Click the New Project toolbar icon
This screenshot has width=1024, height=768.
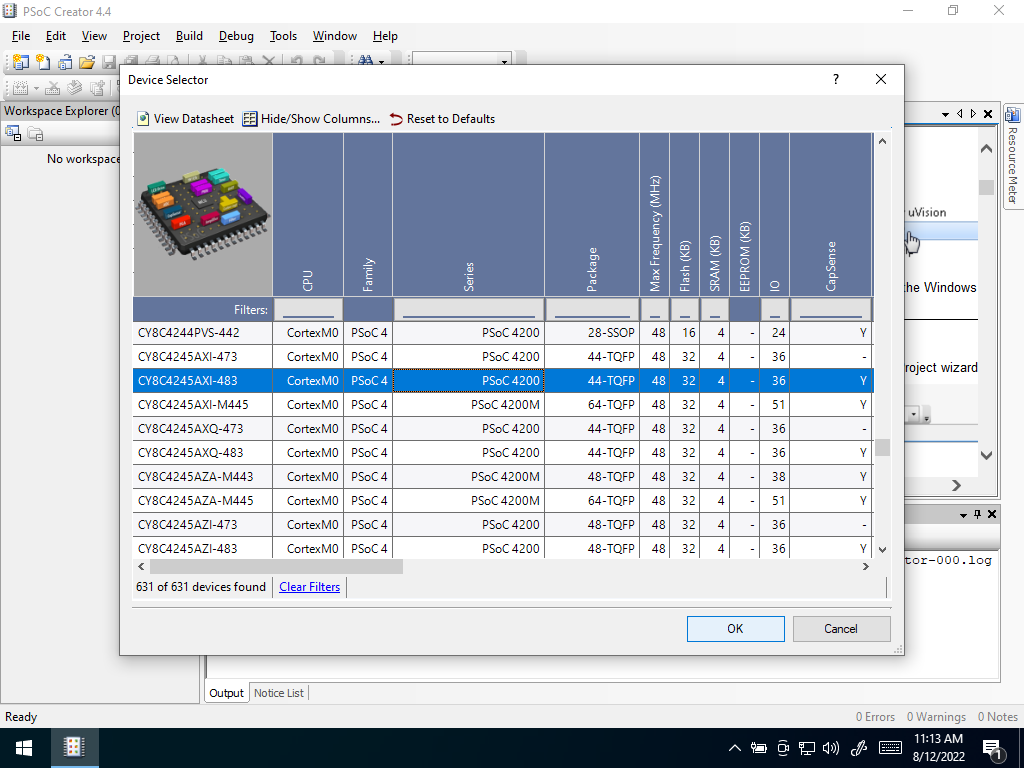[x=21, y=62]
